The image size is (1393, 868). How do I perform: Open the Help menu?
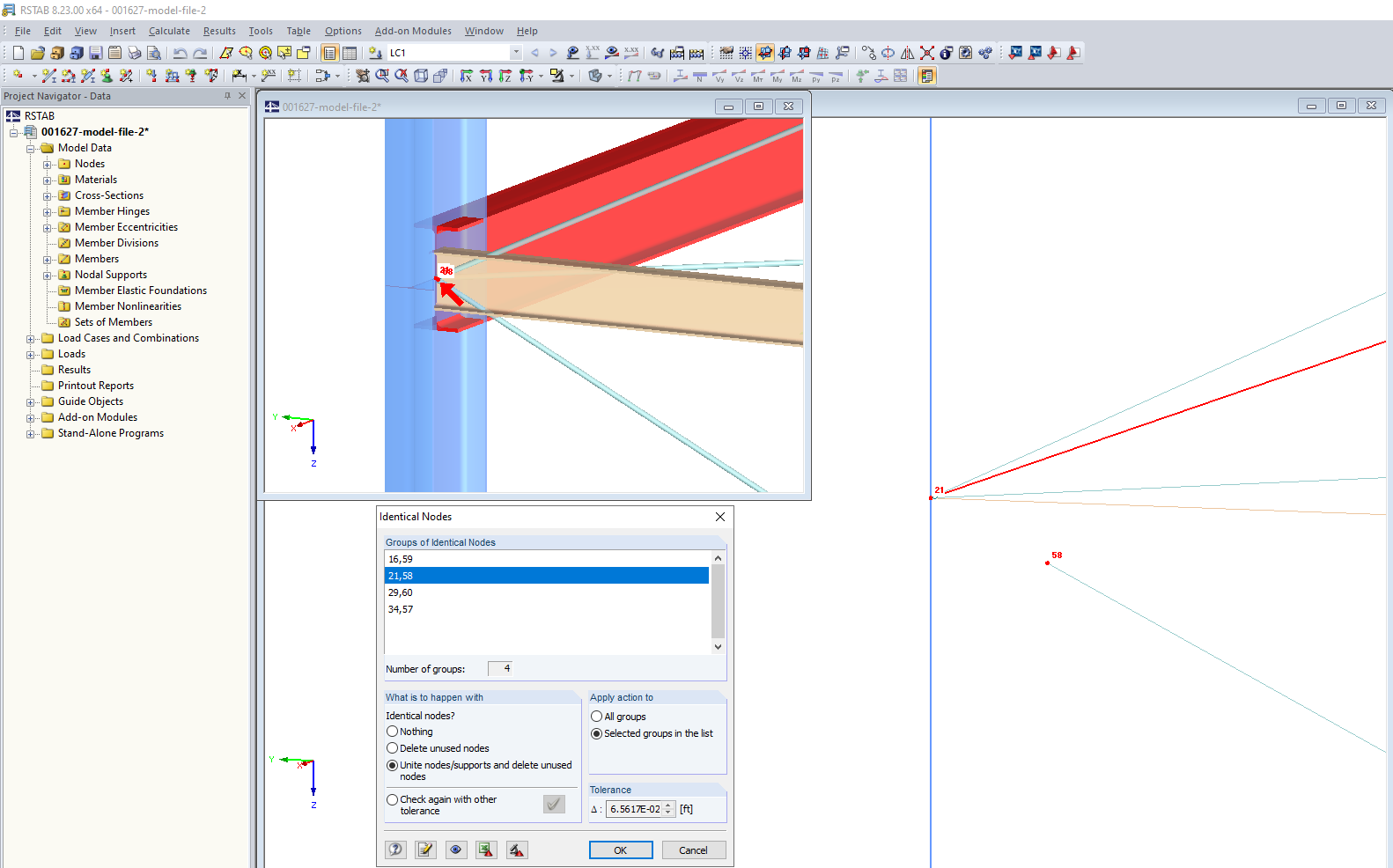(x=527, y=31)
